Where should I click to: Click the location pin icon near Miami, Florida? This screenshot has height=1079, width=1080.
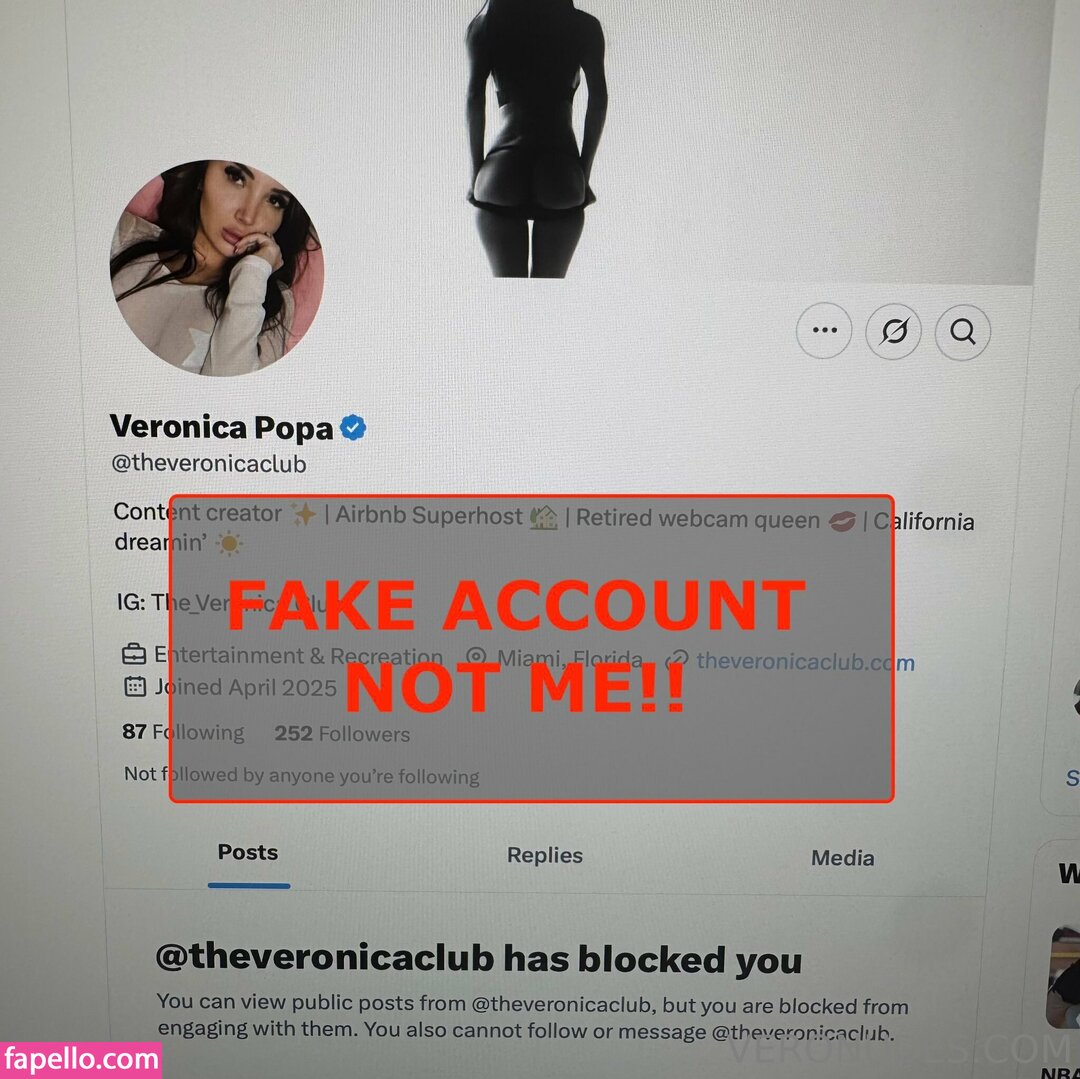point(476,657)
